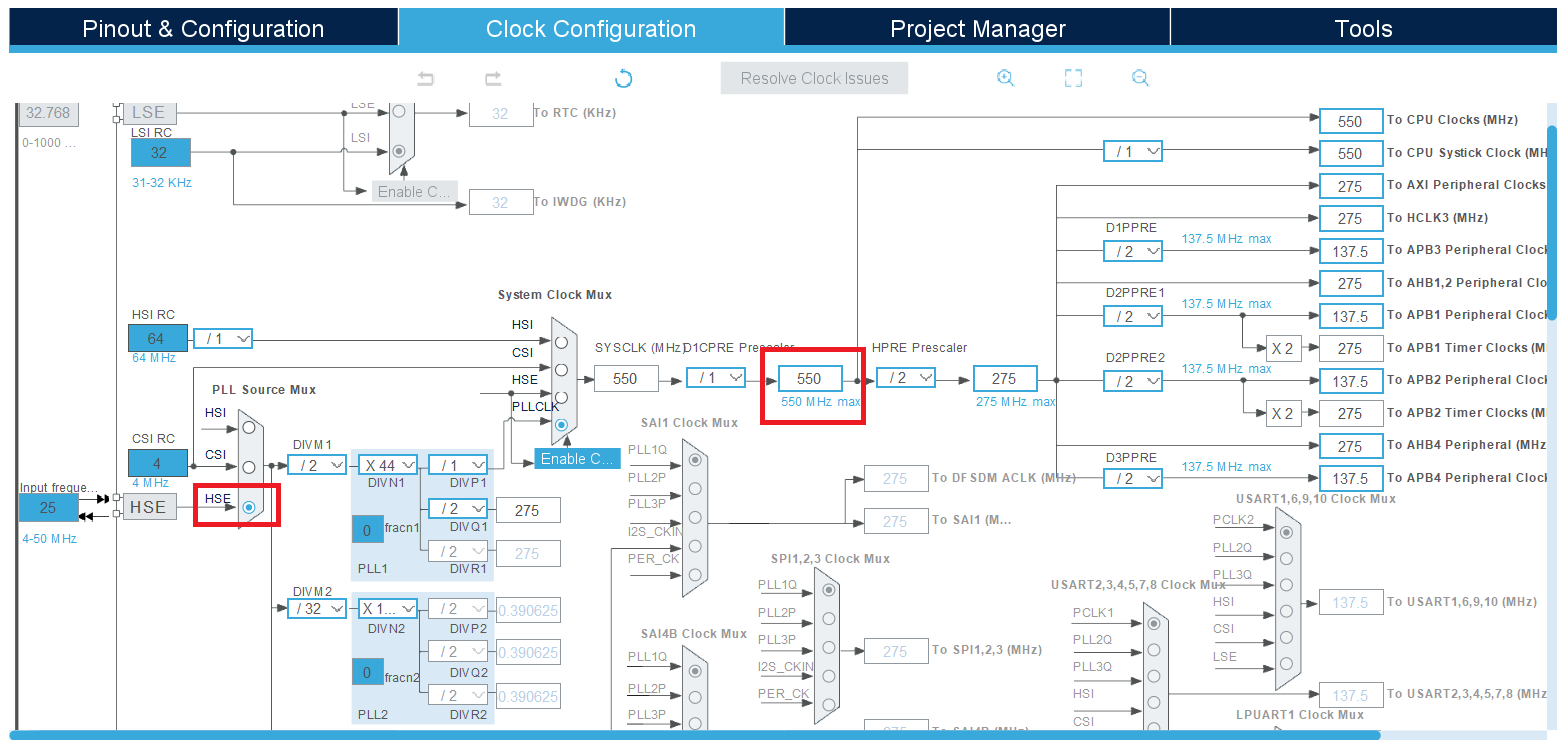This screenshot has width=1560, height=744.
Task: Click the Resolve Clock Issues button
Action: click(x=814, y=79)
